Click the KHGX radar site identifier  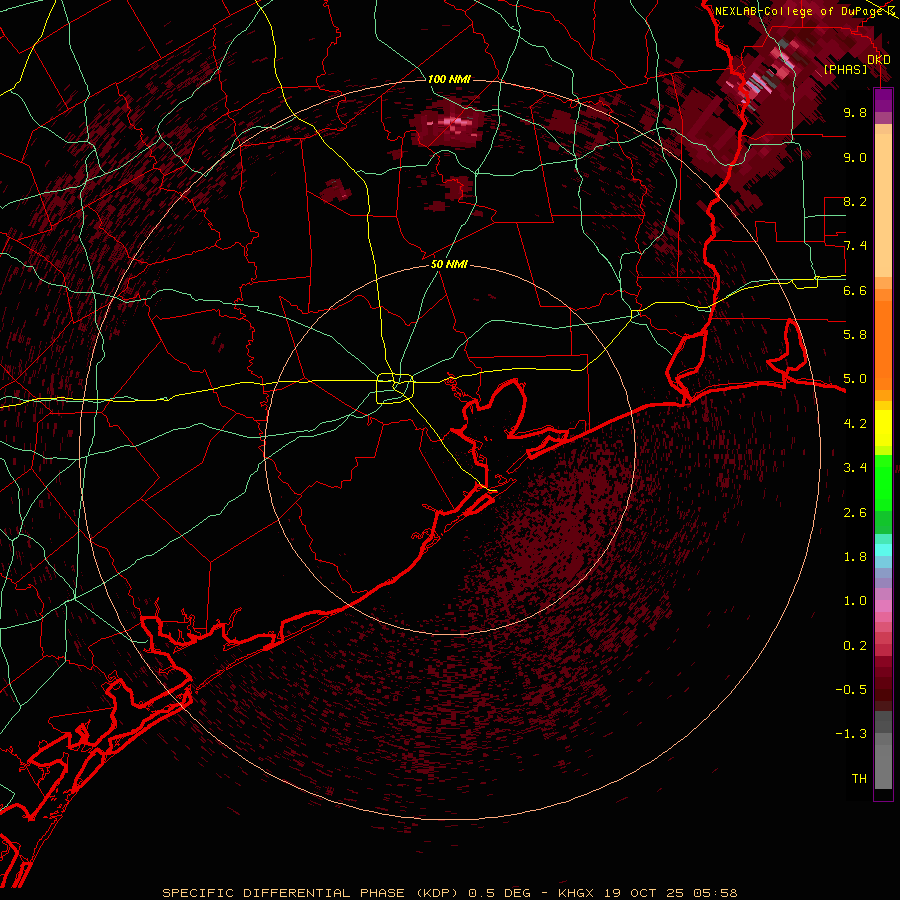point(577,893)
